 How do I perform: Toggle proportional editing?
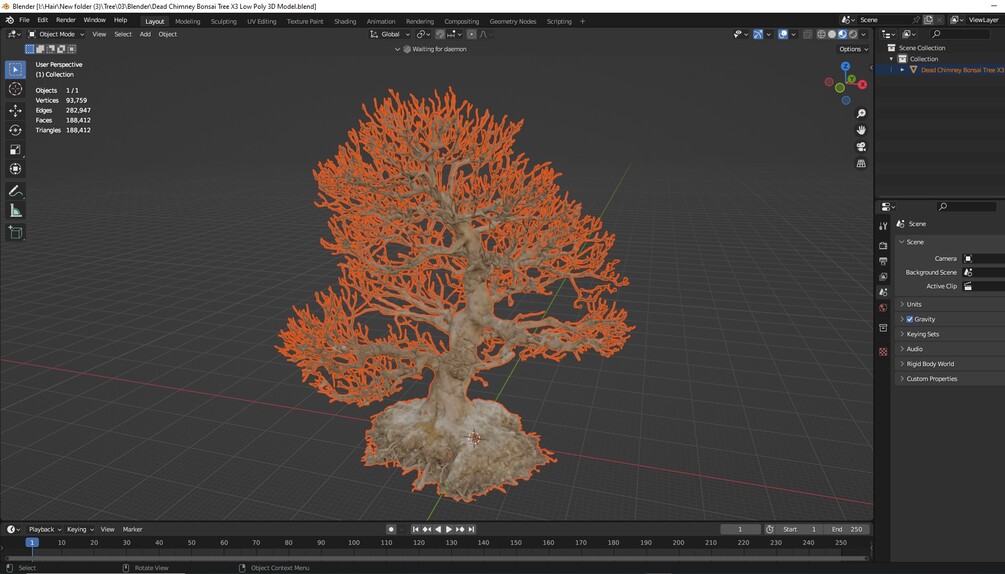click(471, 34)
